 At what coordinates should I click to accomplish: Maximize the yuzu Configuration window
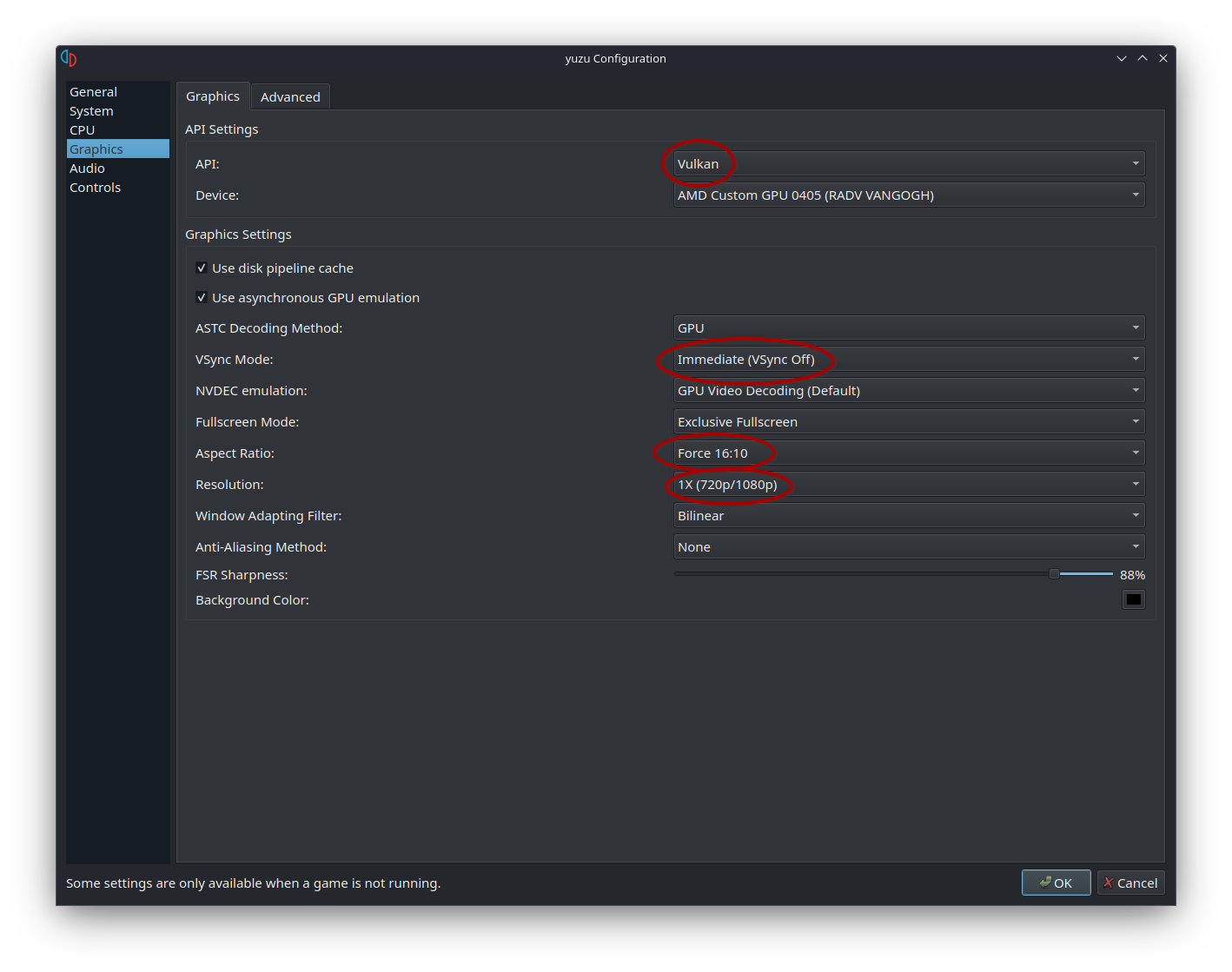tap(1143, 58)
